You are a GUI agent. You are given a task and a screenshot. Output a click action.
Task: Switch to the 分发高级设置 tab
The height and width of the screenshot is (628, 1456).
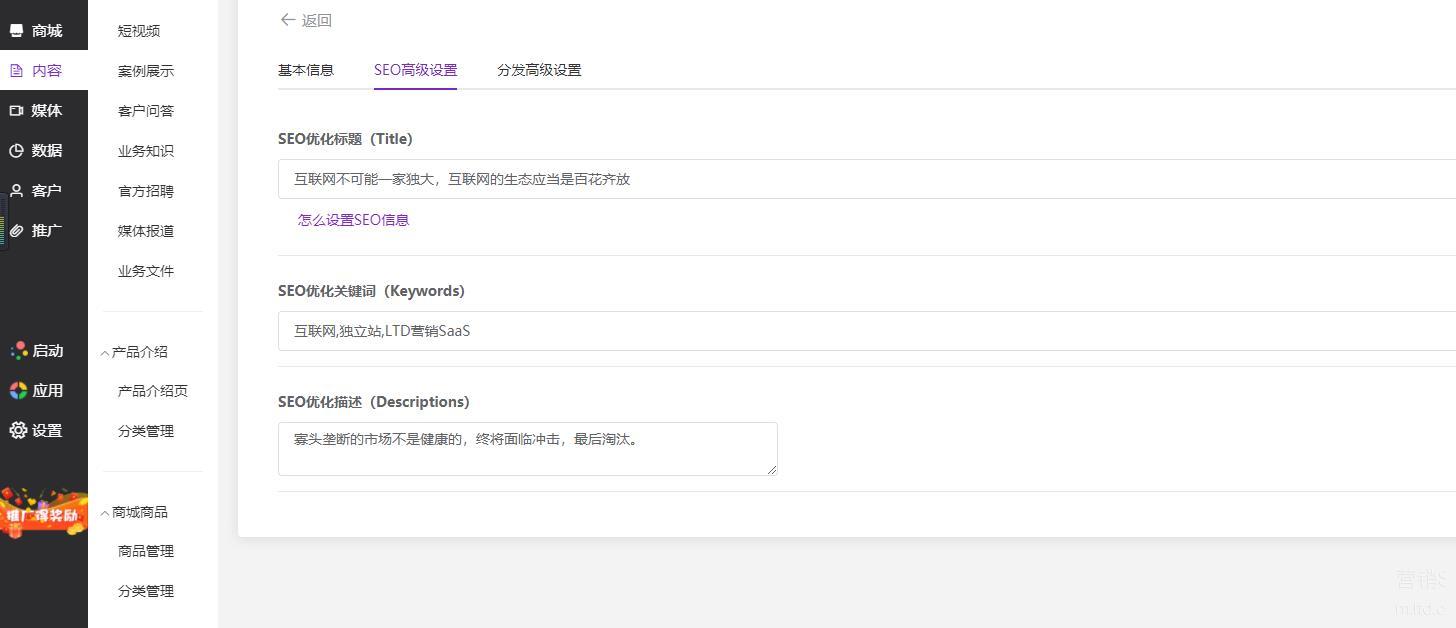click(539, 70)
